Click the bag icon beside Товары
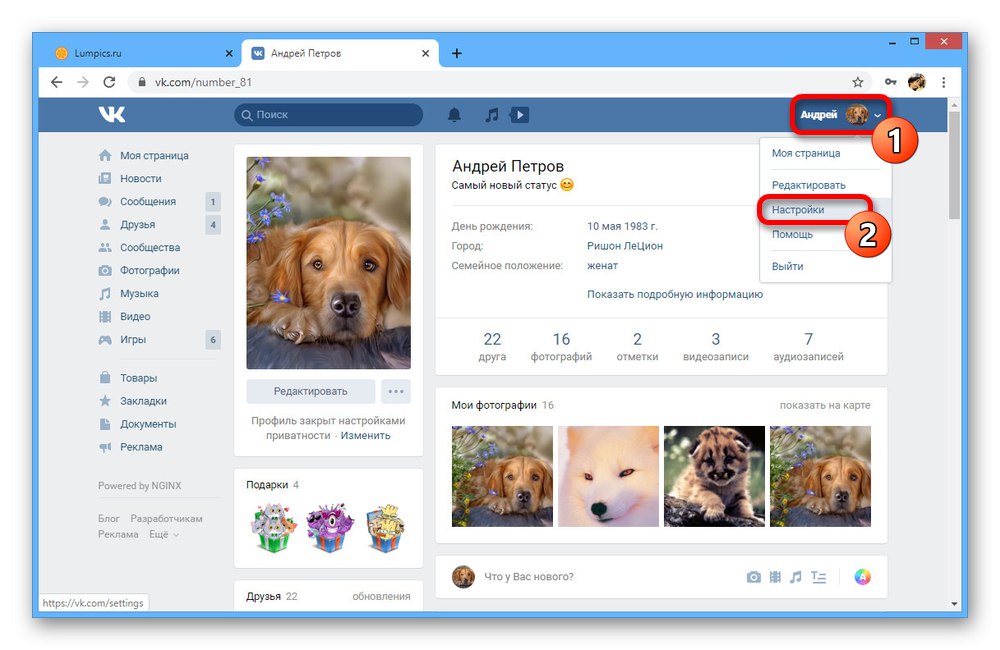This screenshot has width=1000, height=650. pos(105,378)
